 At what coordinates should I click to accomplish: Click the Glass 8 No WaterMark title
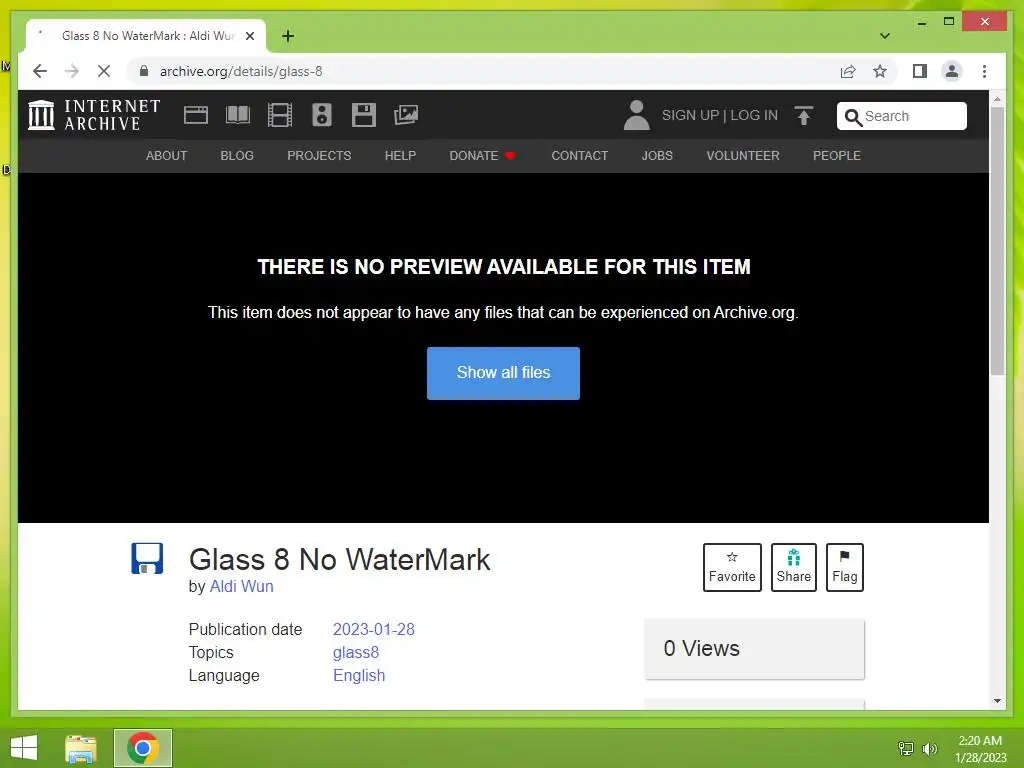[x=340, y=560]
